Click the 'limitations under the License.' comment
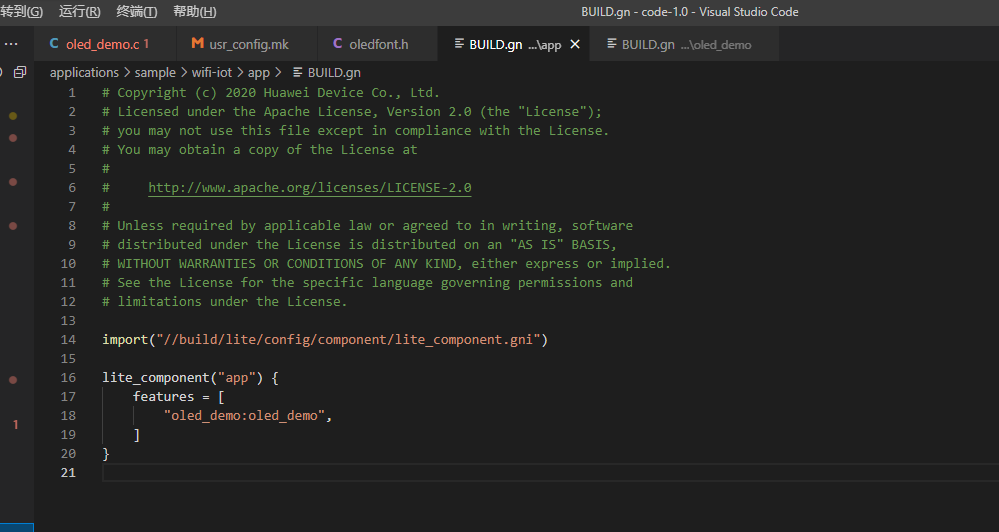This screenshot has width=999, height=532. point(224,301)
